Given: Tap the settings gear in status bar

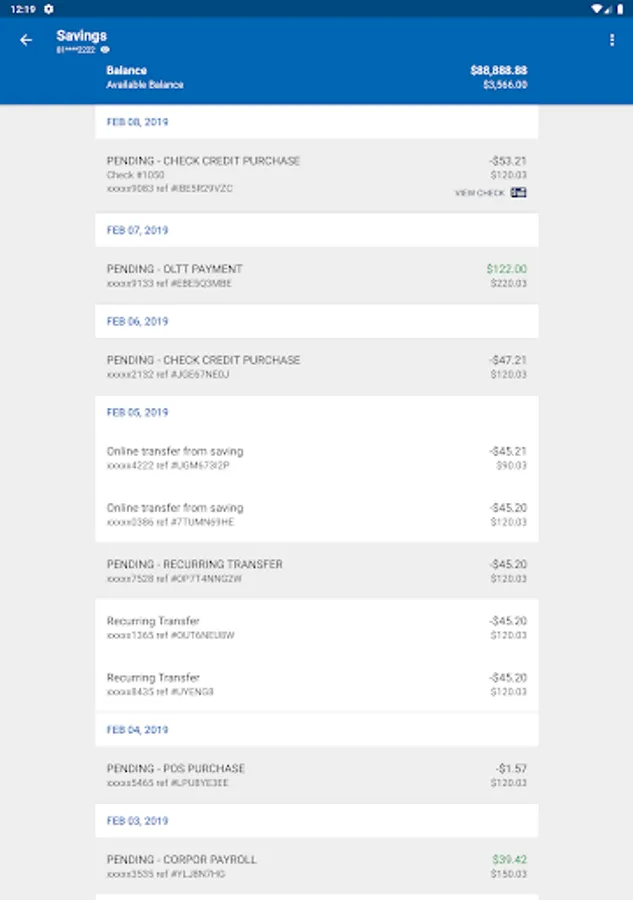Looking at the screenshot, I should click(x=48, y=9).
